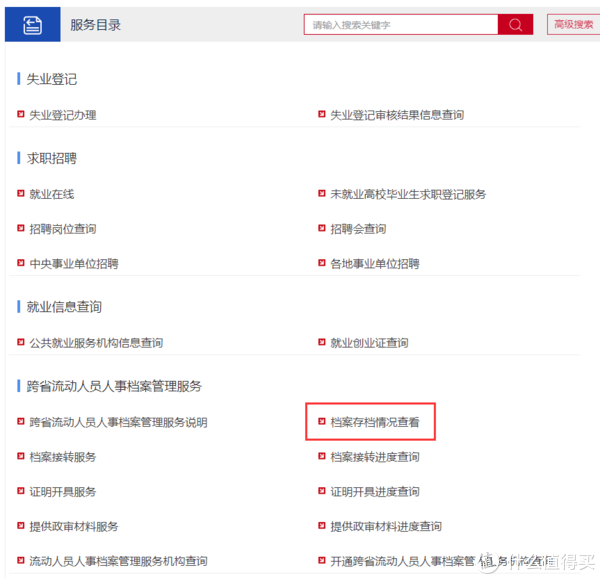Image resolution: width=600 pixels, height=579 pixels.
Task: Open 档案存档情况查看 link
Action: point(375,422)
